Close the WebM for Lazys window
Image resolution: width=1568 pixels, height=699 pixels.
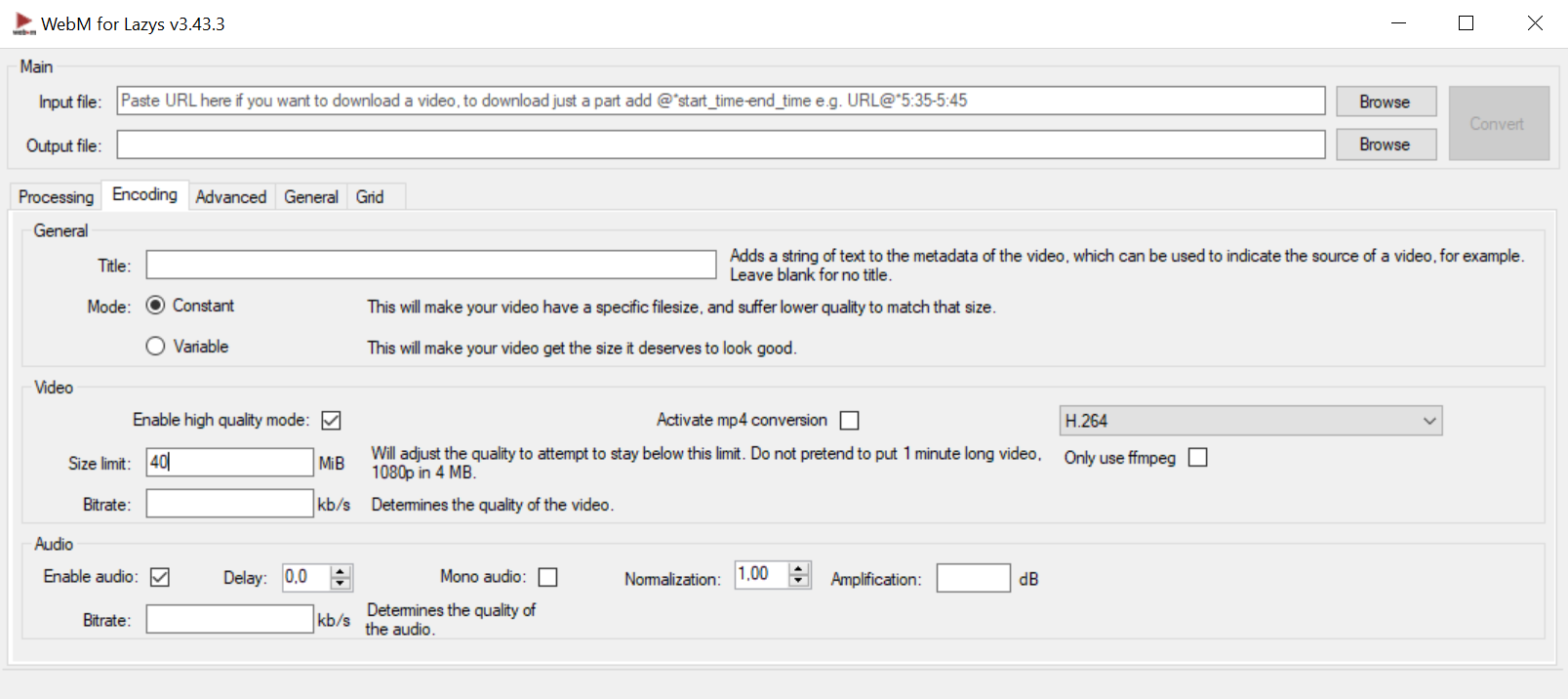[1535, 23]
